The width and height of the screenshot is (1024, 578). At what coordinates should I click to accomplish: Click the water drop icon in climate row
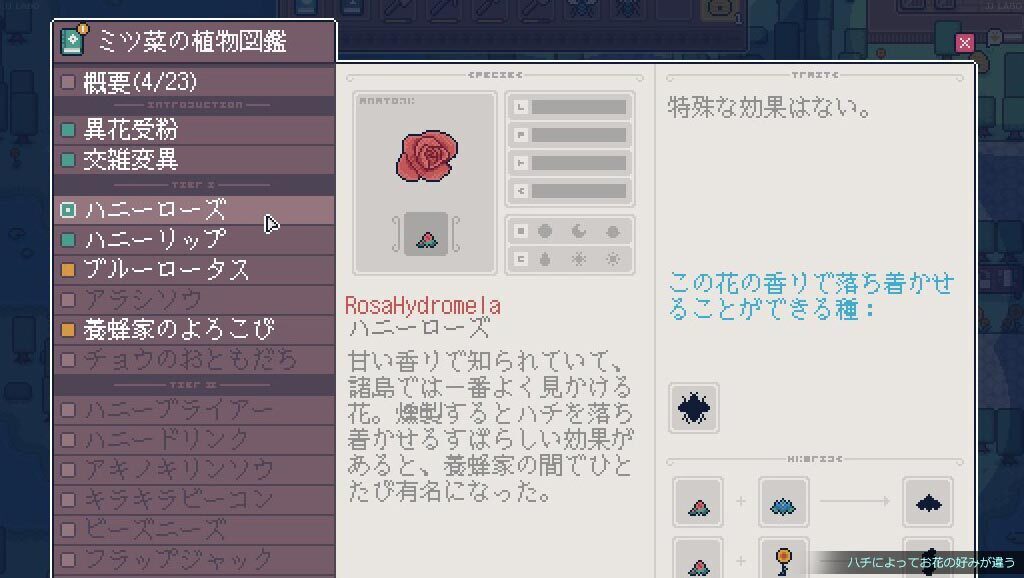click(x=545, y=259)
